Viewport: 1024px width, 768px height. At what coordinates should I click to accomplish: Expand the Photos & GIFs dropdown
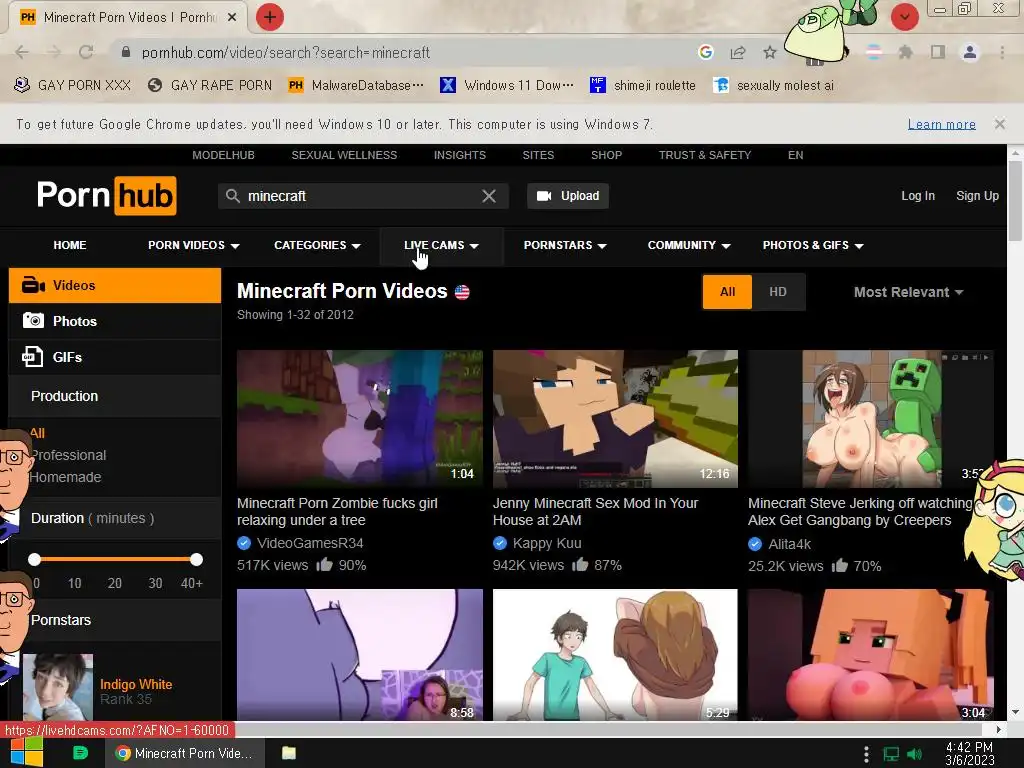click(x=813, y=246)
